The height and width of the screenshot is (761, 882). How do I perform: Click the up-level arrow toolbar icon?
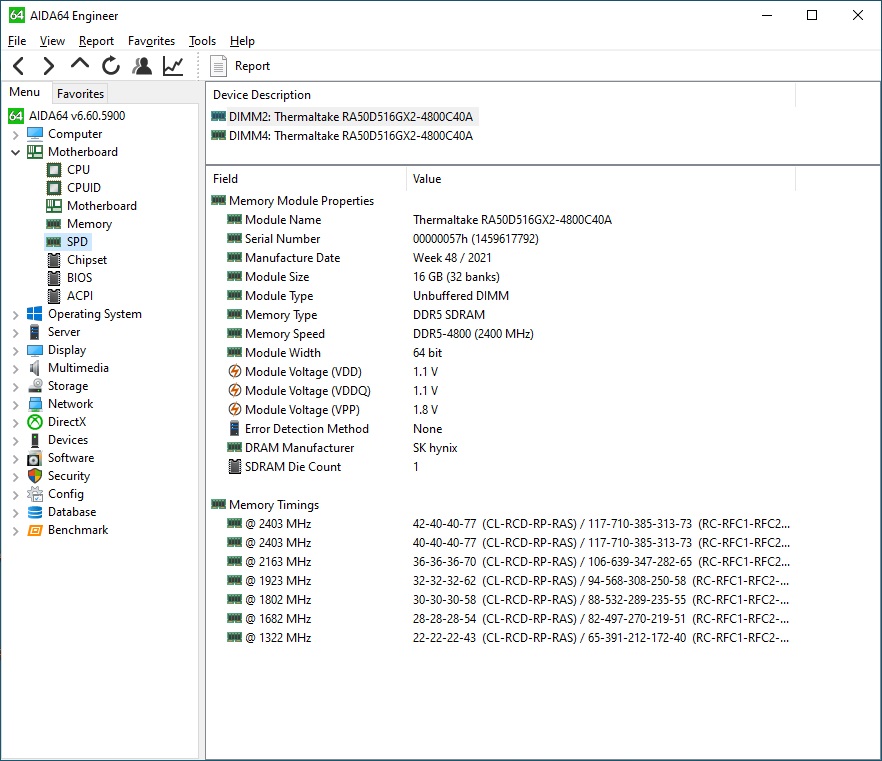pos(80,64)
